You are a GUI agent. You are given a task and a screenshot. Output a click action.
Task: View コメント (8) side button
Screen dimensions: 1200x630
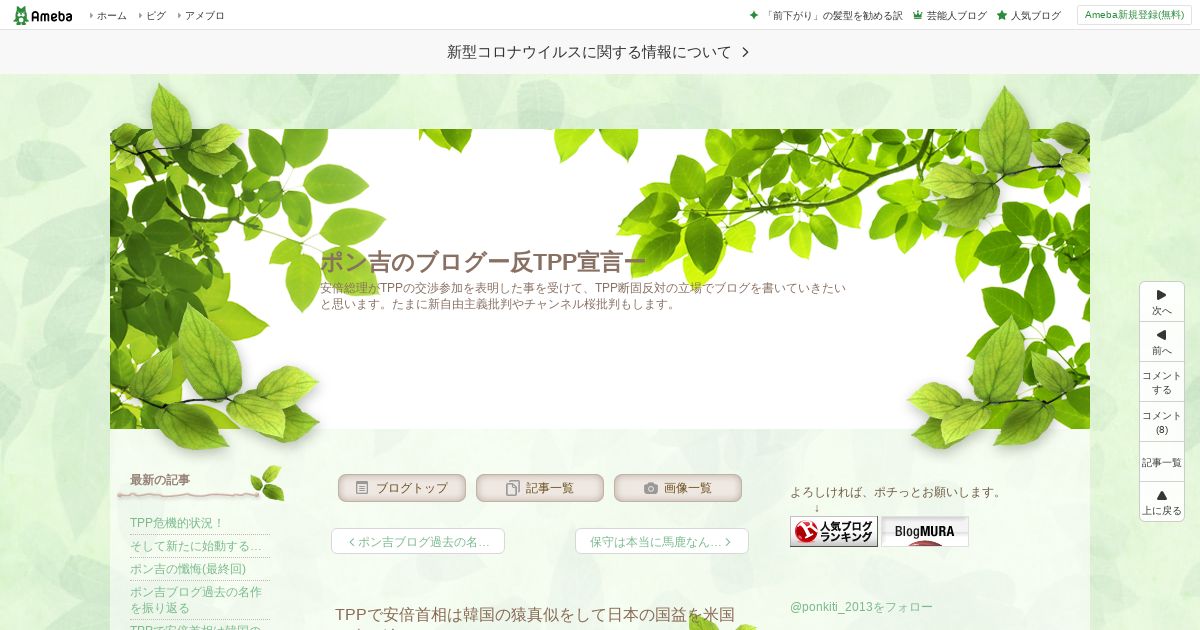1162,422
